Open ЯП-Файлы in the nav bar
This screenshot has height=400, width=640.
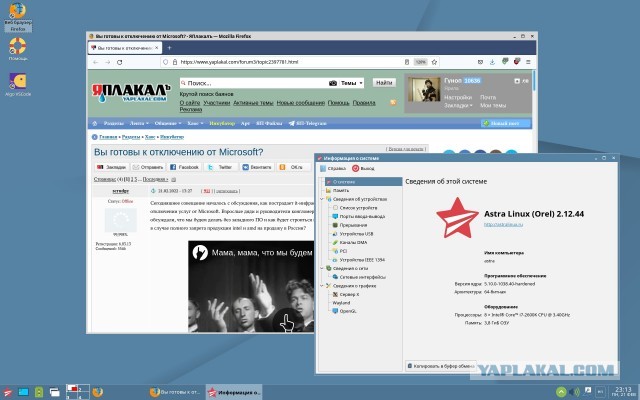[x=269, y=123]
